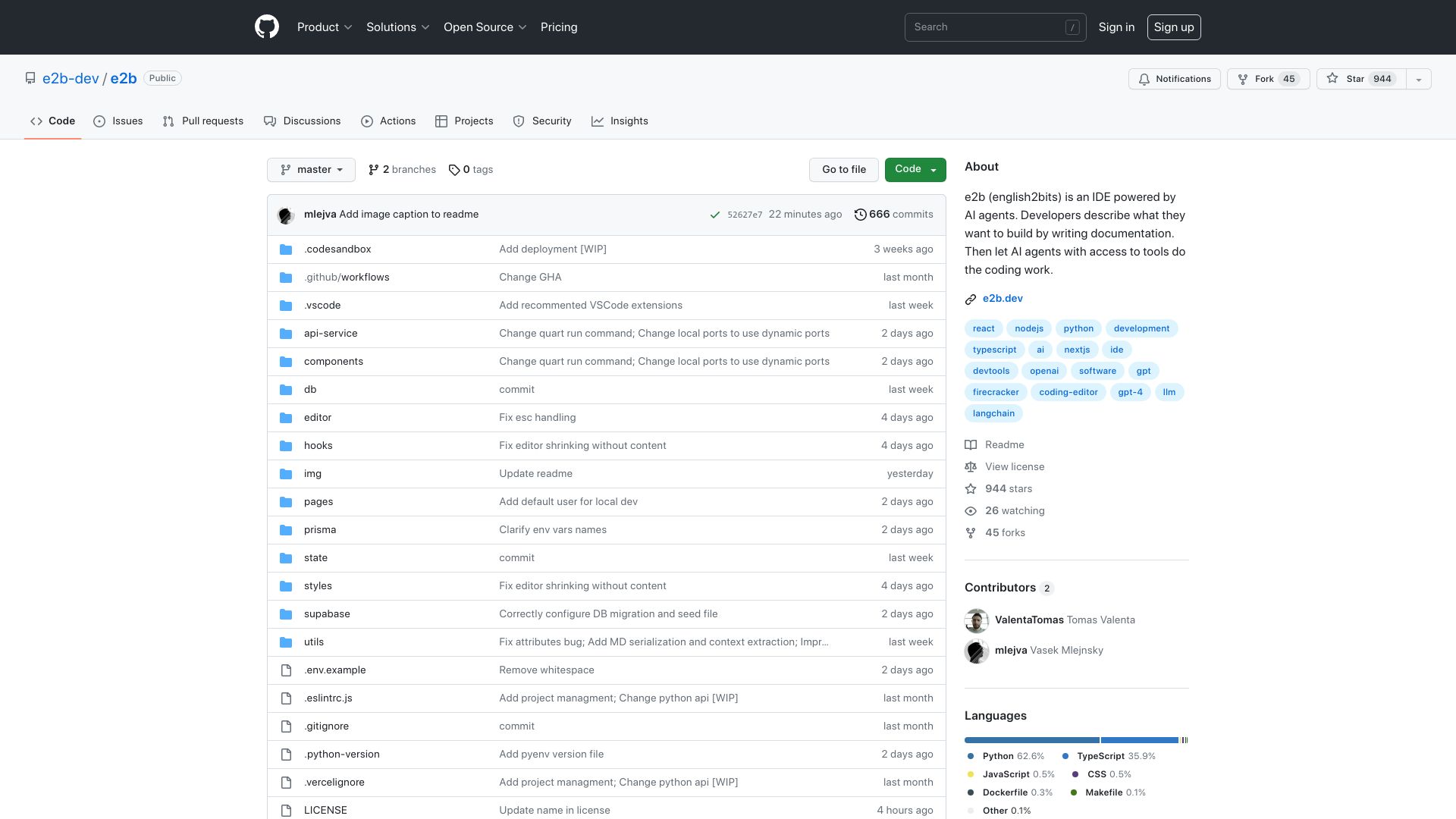
Task: Click Sign in link
Action: 1116,27
